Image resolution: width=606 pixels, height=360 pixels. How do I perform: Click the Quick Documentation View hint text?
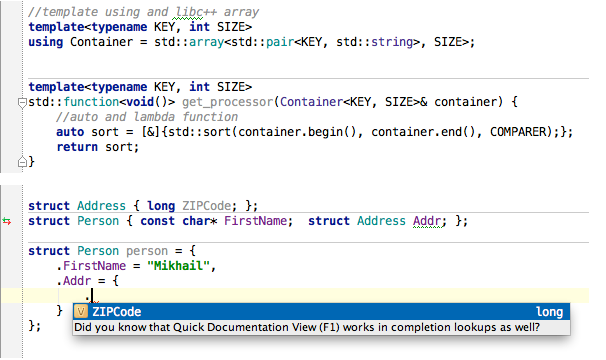tap(306, 328)
